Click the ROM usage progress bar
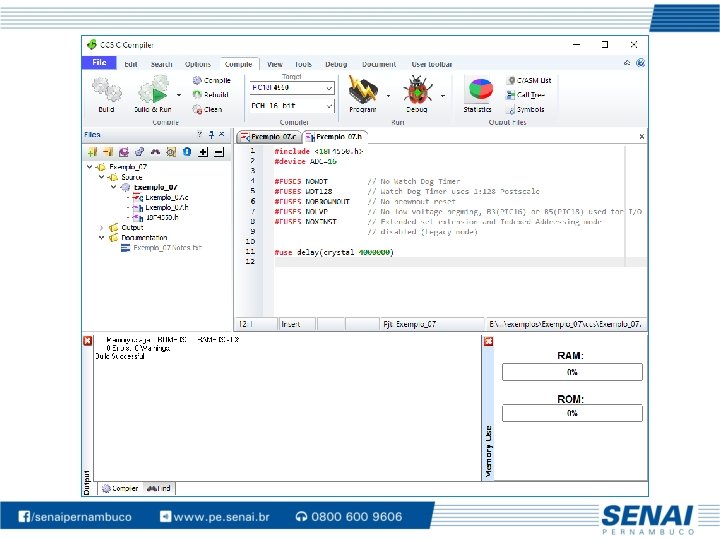The width and height of the screenshot is (720, 540). (x=572, y=413)
